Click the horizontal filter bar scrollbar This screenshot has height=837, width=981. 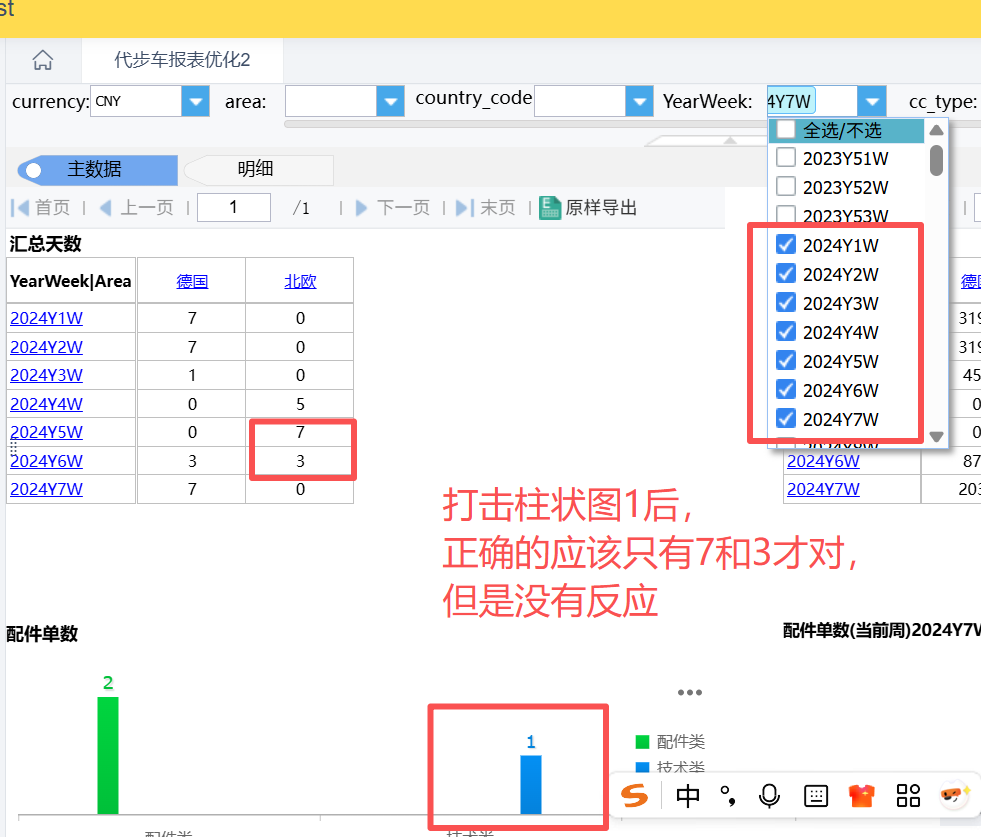(x=526, y=124)
